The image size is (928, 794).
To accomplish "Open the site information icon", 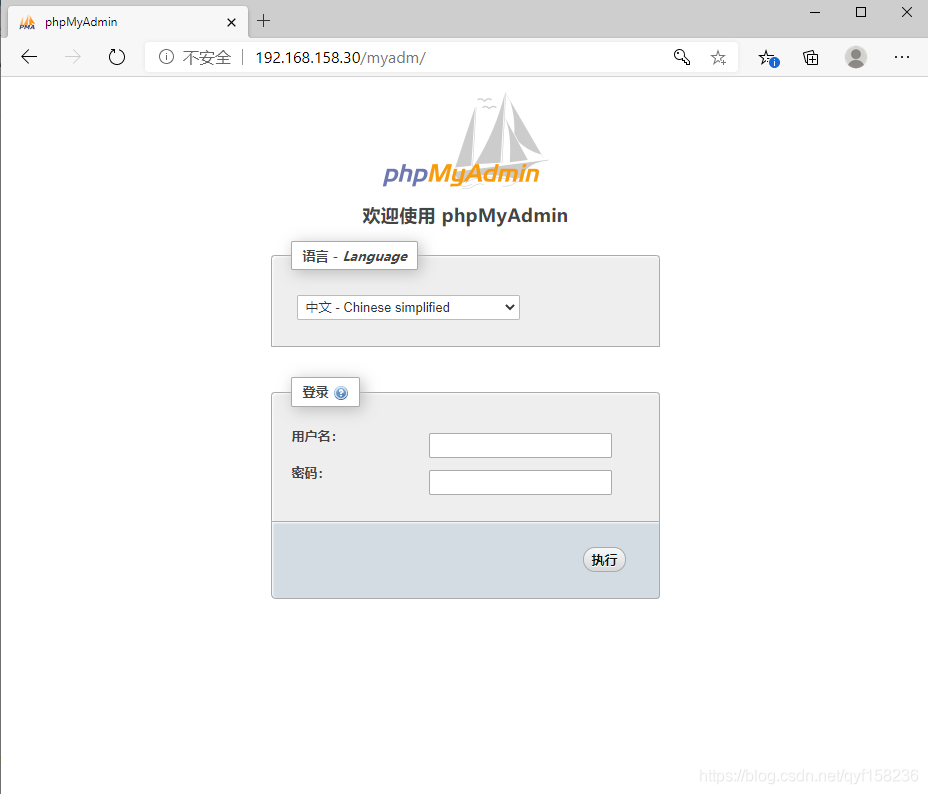I will [166, 57].
